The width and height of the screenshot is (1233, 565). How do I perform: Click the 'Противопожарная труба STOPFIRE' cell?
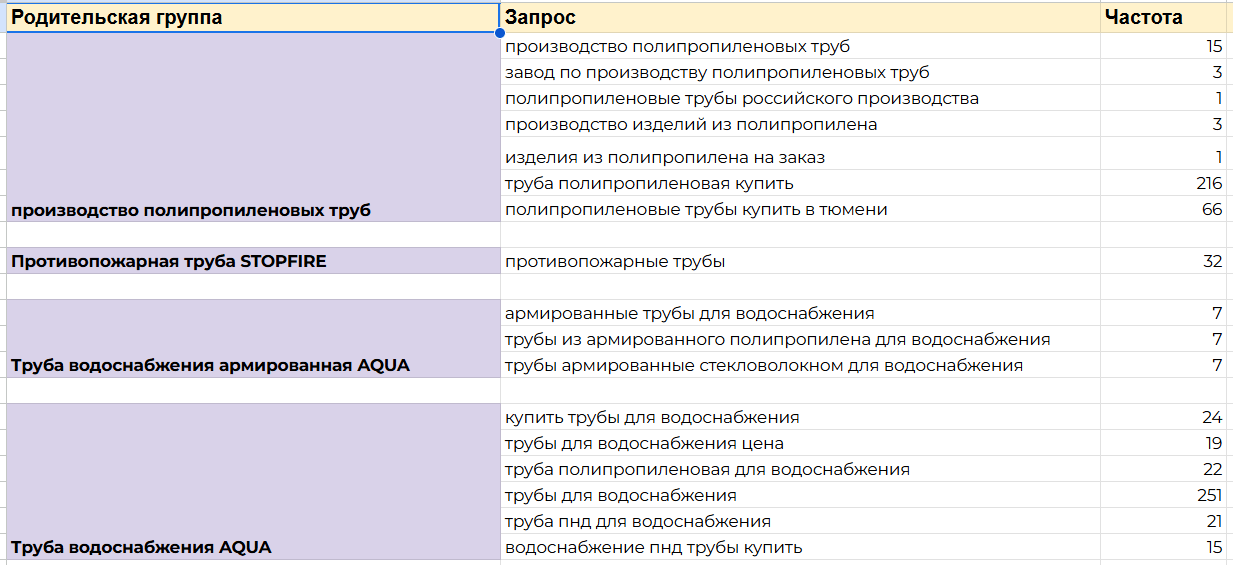250,261
